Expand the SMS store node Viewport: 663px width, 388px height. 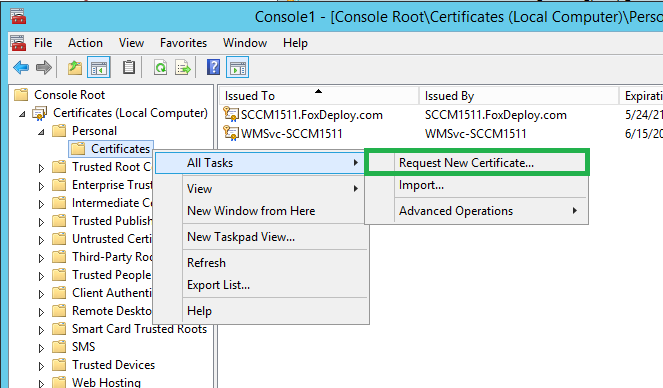coord(41,348)
